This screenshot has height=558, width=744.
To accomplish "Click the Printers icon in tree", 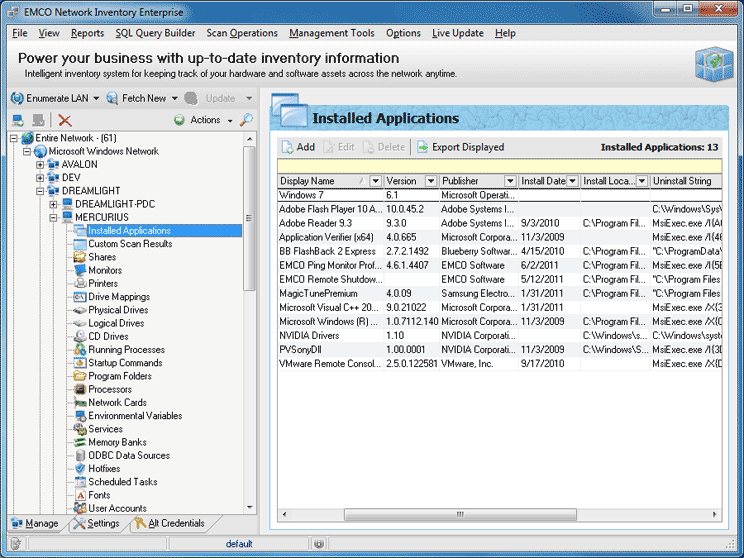I will (79, 283).
